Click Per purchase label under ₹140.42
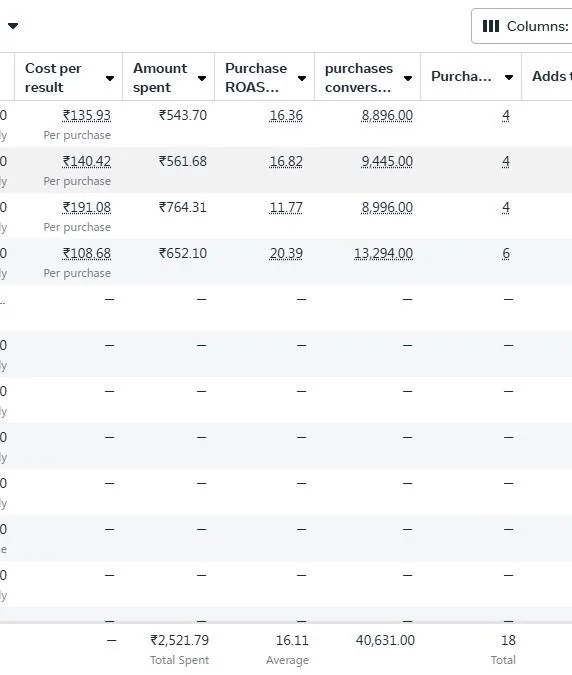Viewport: 572px width, 675px height. (77, 181)
